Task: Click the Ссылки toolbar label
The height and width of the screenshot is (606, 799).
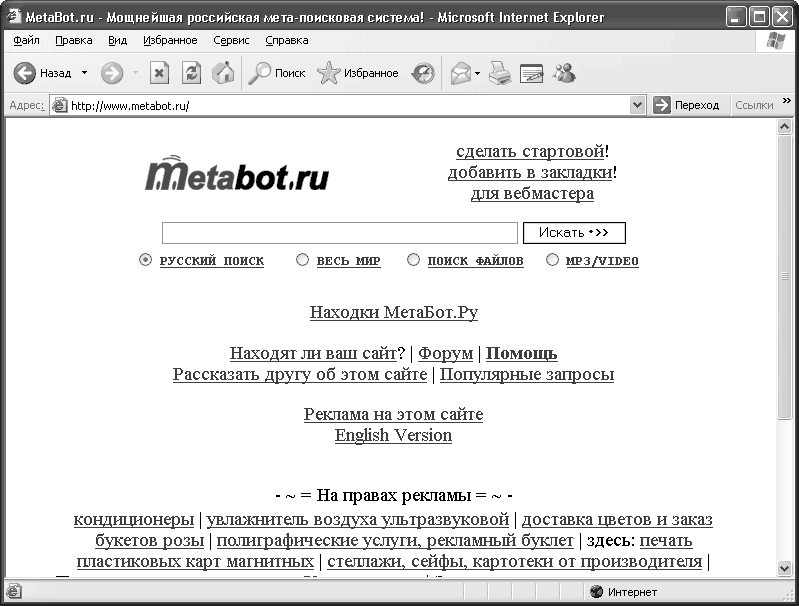Action: (754, 105)
